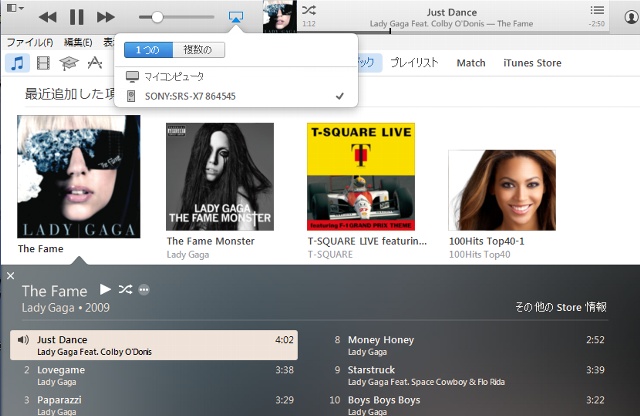Click the Lady Gaga • 2009 album subtitle
Screen dimensions: 640x416
[66, 308]
